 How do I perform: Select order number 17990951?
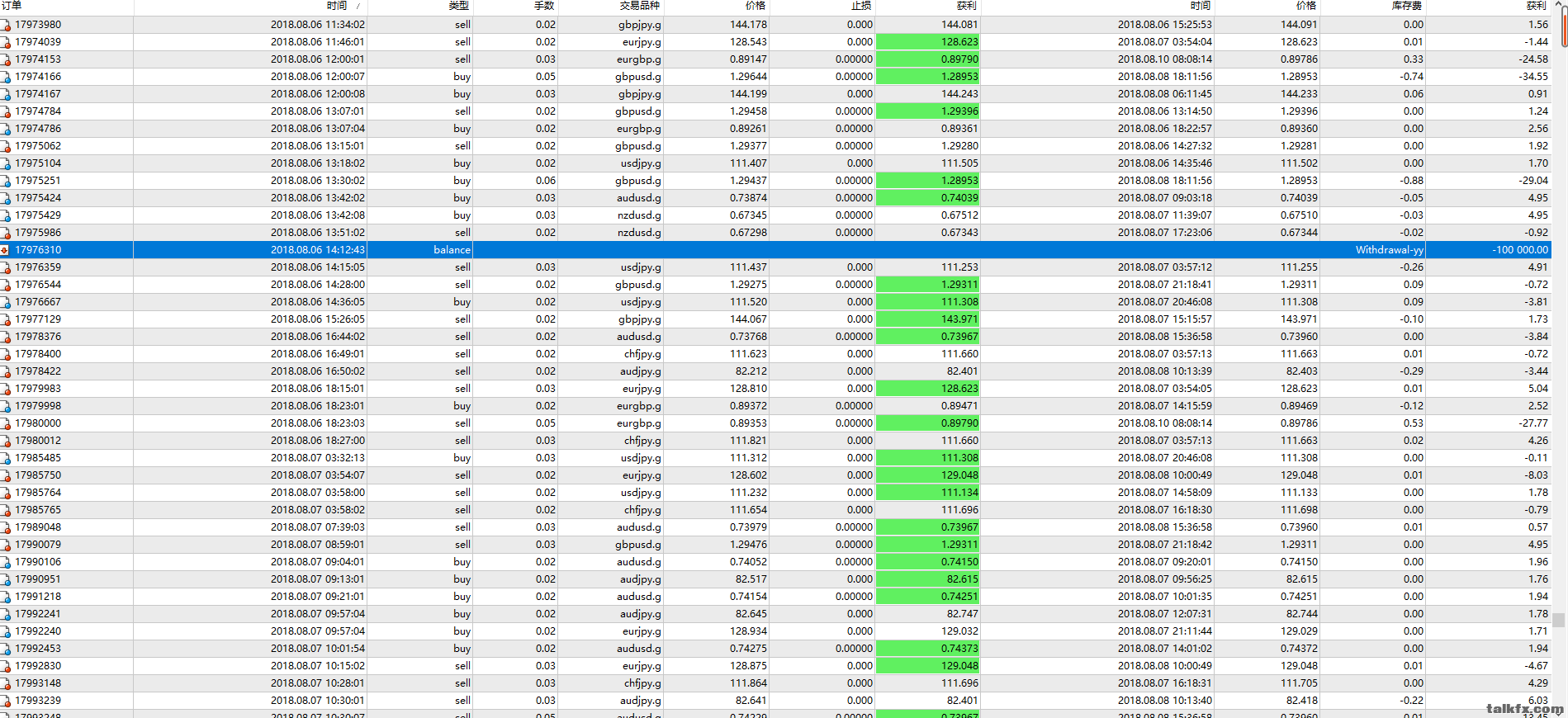click(38, 579)
